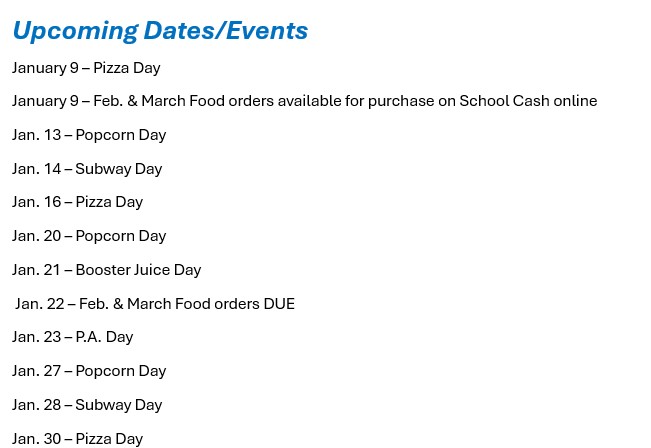
Task: Click the Jan. 13 Popcorn Day entry
Action: [x=89, y=135]
